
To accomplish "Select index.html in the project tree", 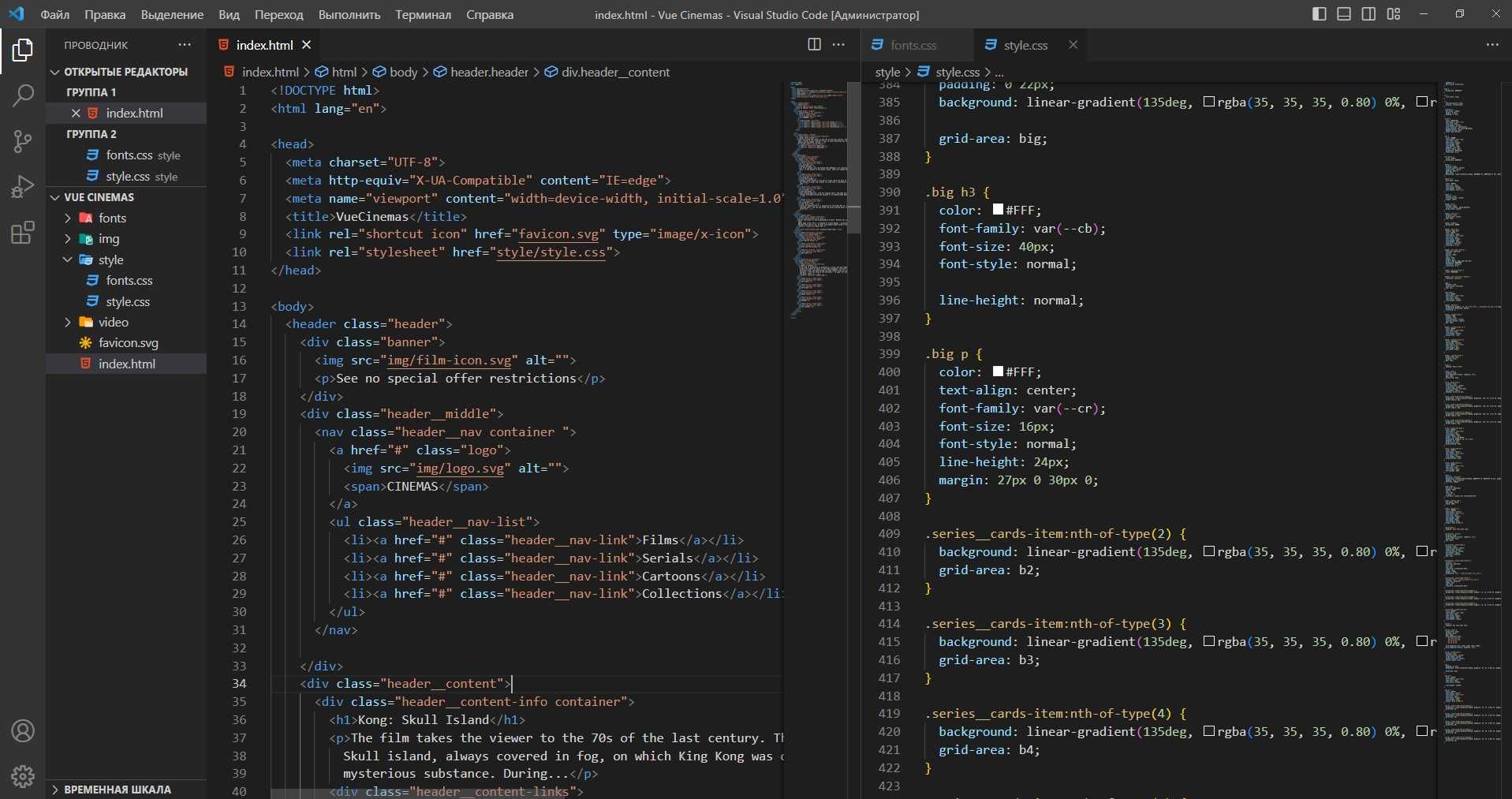I will (x=127, y=364).
